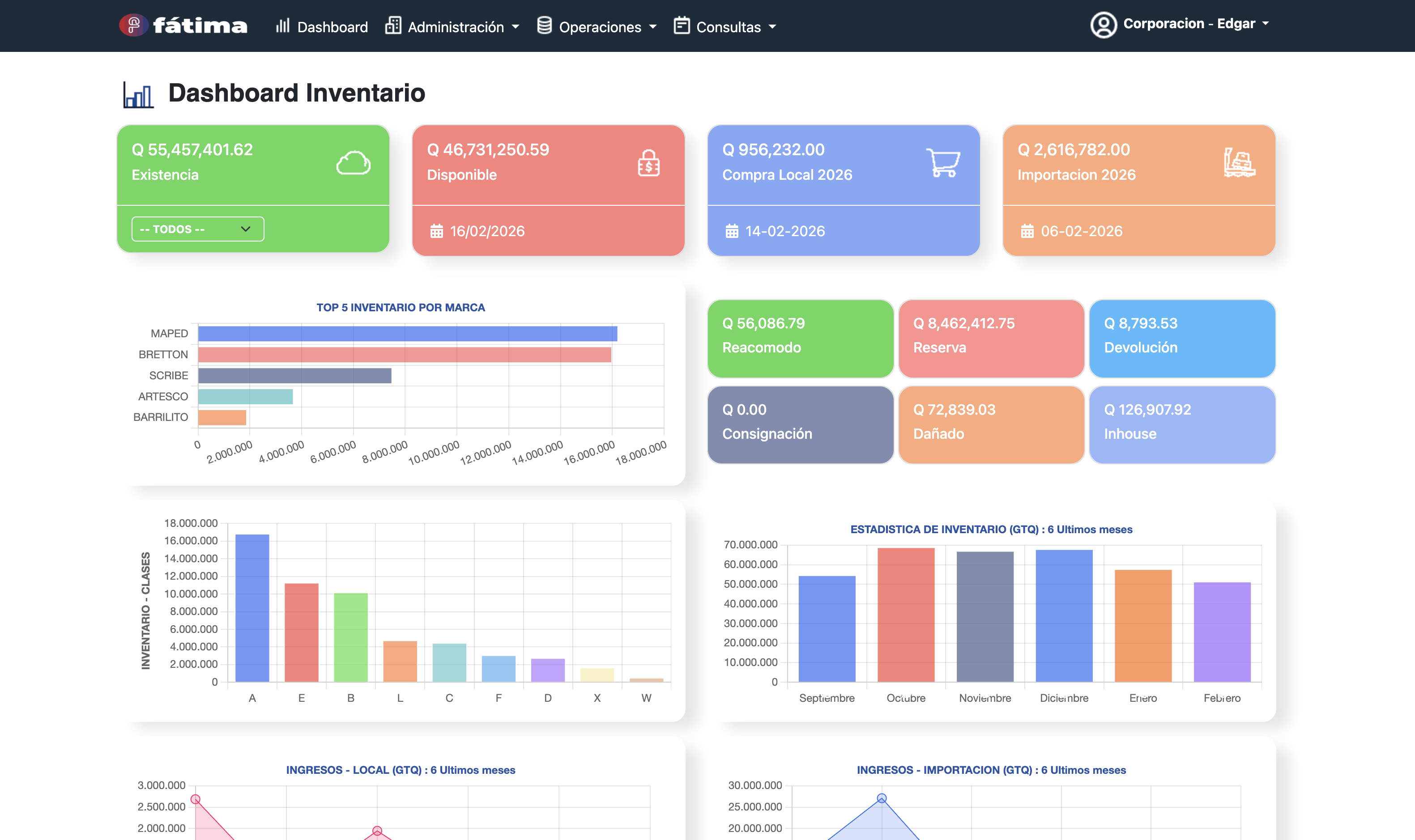Click the cloud icon on Existencia card
Viewport: 1415px width, 840px height.
[x=354, y=163]
